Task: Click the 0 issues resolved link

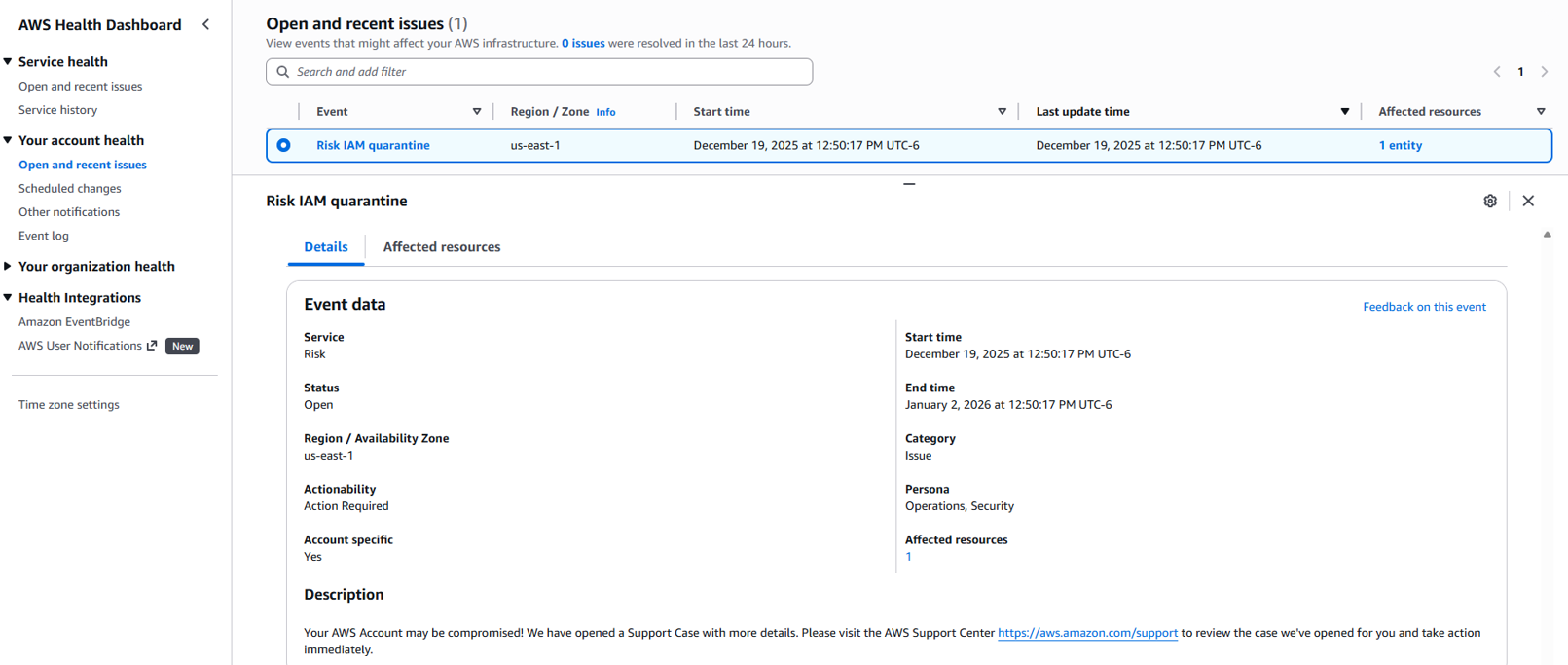Action: (x=583, y=43)
